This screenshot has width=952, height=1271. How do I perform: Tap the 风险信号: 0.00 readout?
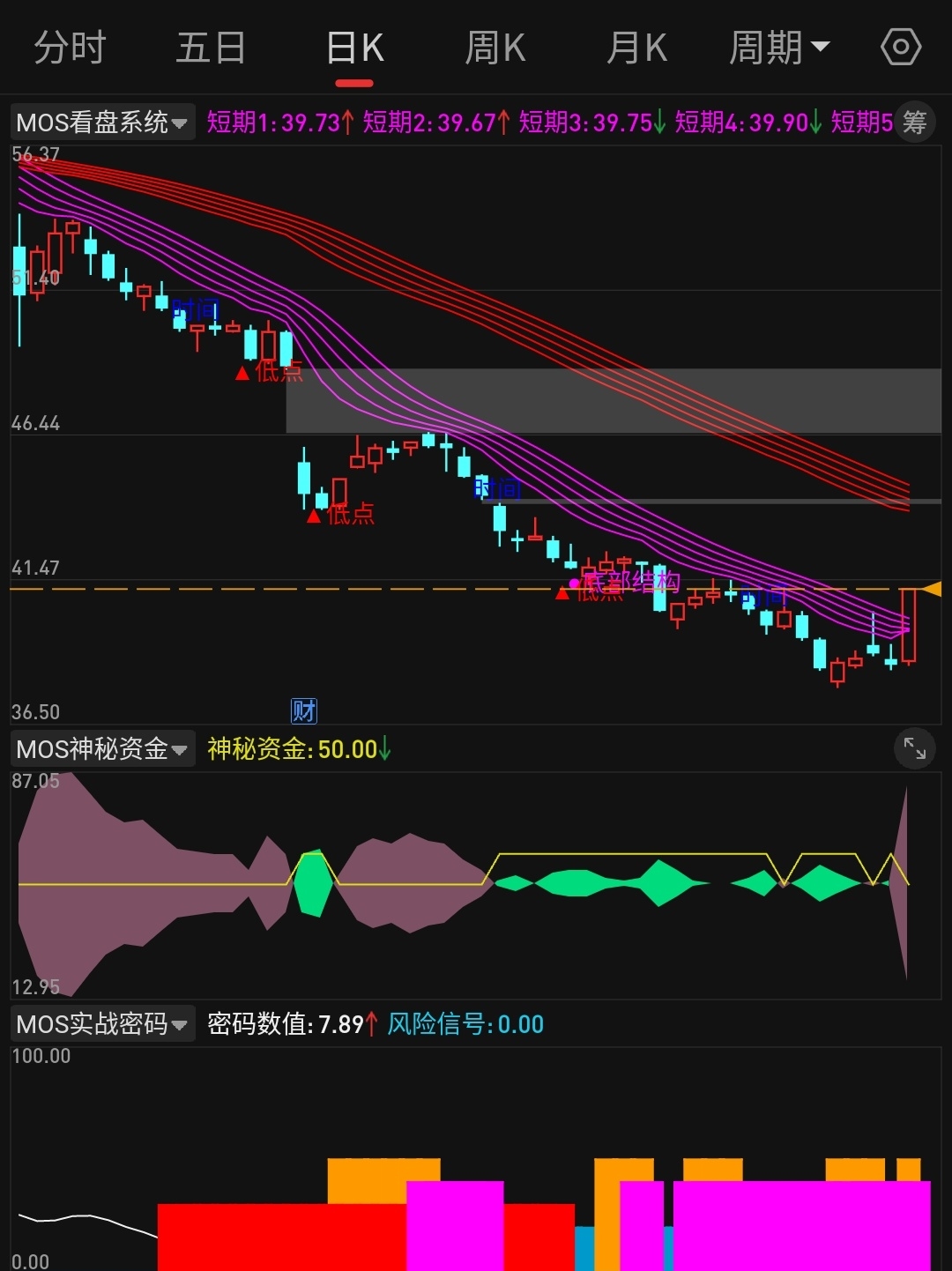pyautogui.click(x=465, y=1024)
